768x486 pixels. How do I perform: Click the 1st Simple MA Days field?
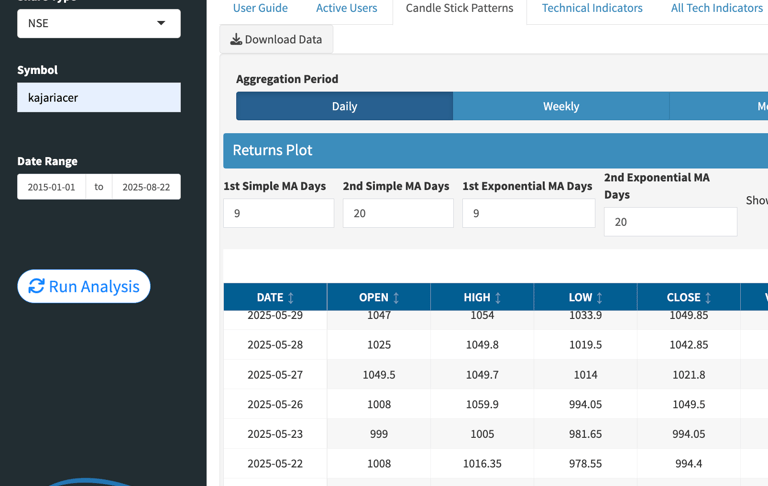pos(279,213)
